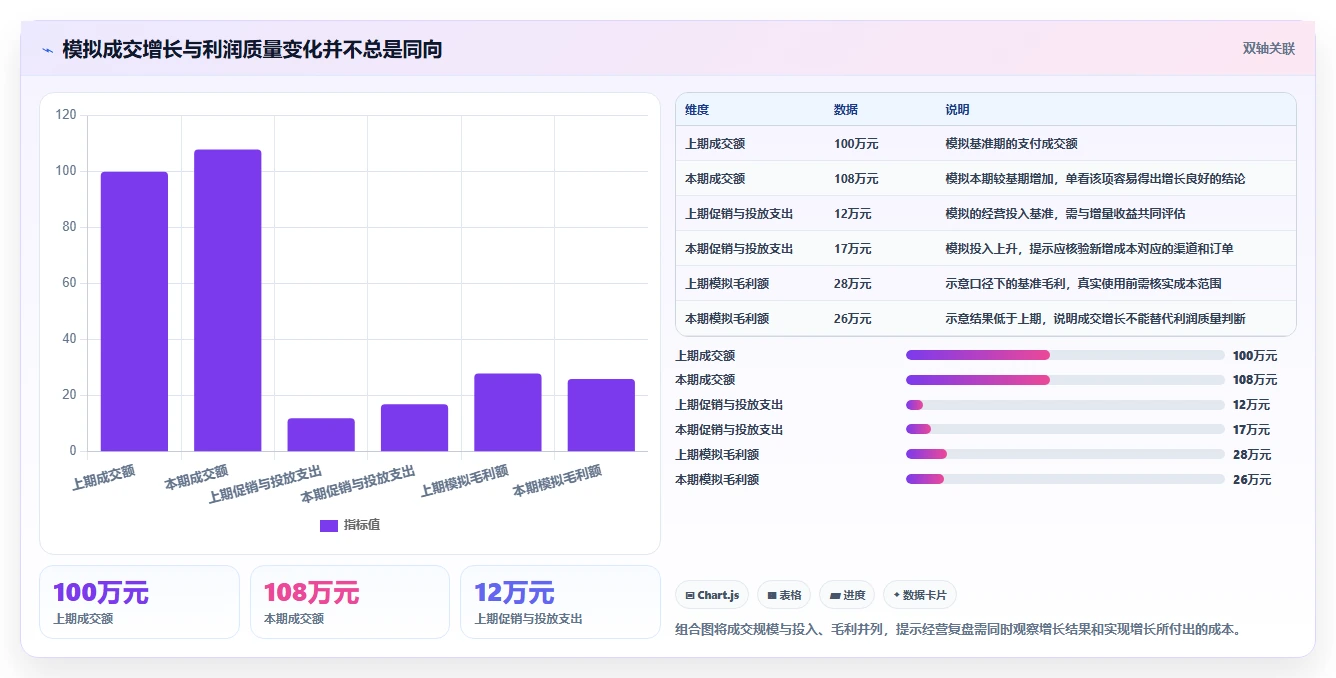1336x678 pixels.
Task: Click the footer note starting 组合图将成交规模
Action: point(960,630)
